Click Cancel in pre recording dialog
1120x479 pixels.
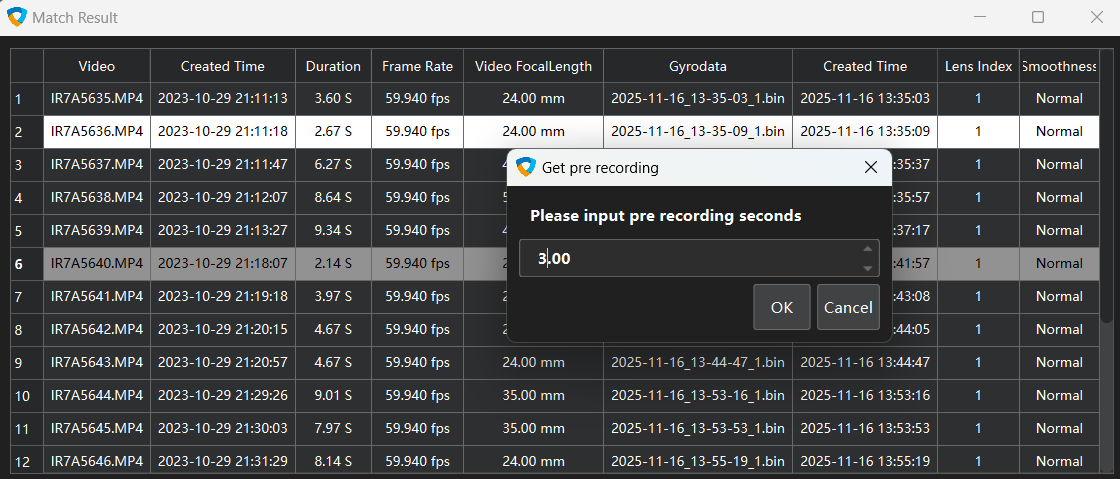point(848,307)
